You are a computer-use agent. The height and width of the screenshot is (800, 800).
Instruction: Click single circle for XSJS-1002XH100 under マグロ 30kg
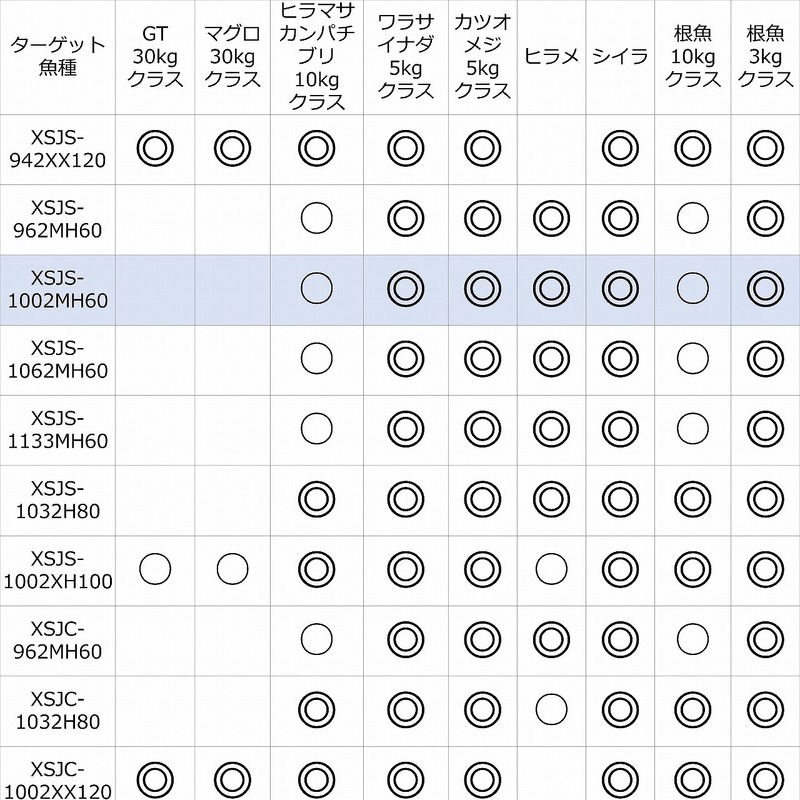coord(232,569)
